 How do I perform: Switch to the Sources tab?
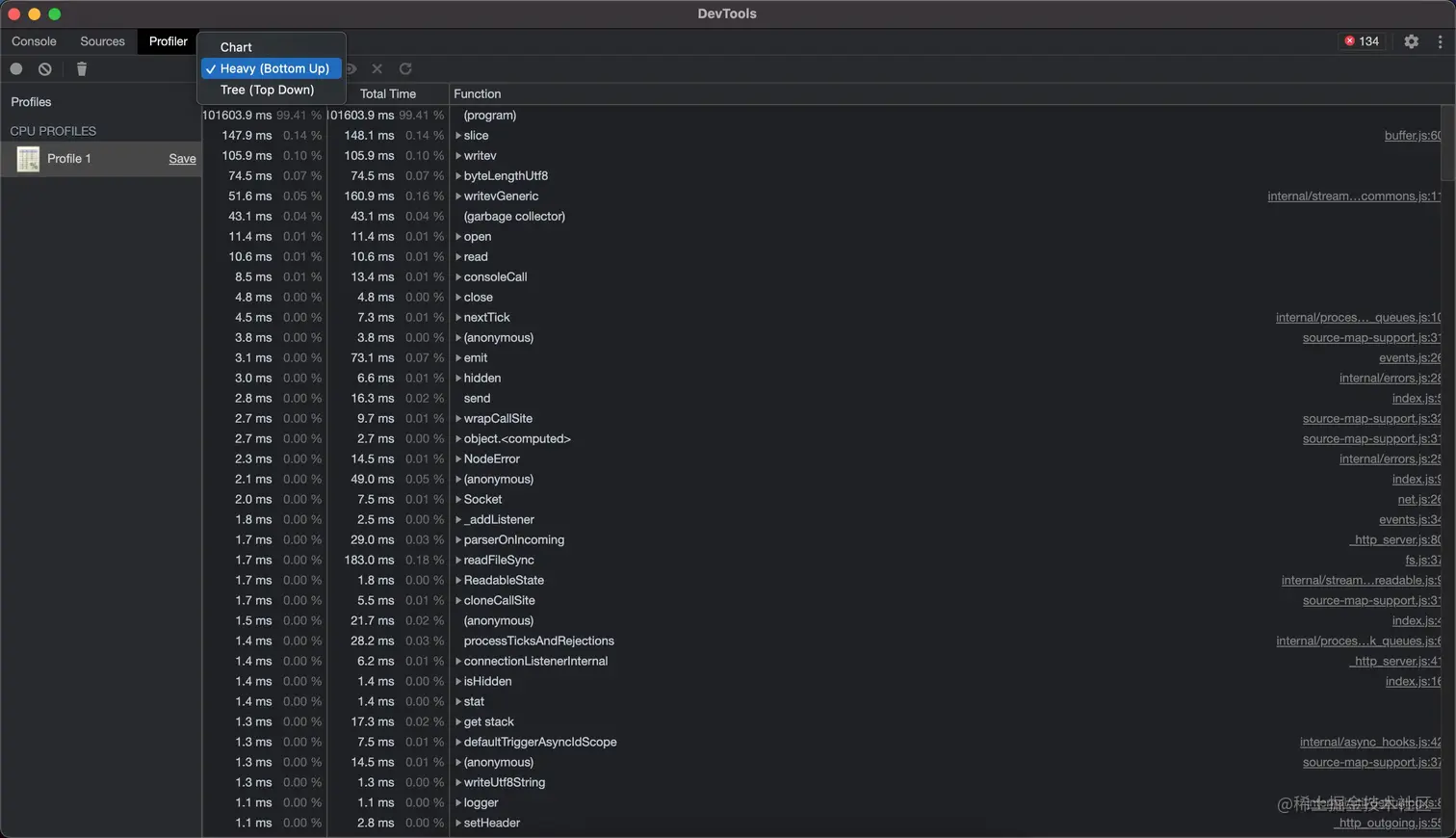coord(102,41)
